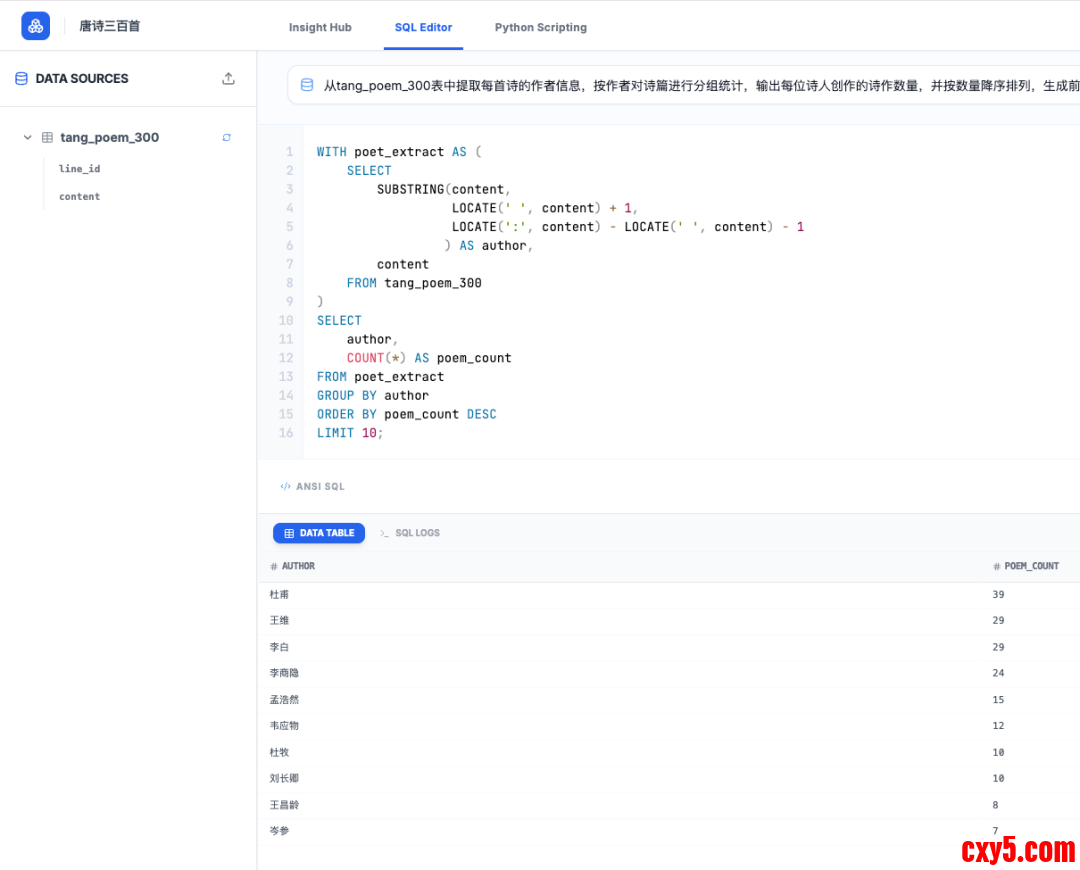Click the Data Sources database icon
The height and width of the screenshot is (870, 1080).
point(21,79)
